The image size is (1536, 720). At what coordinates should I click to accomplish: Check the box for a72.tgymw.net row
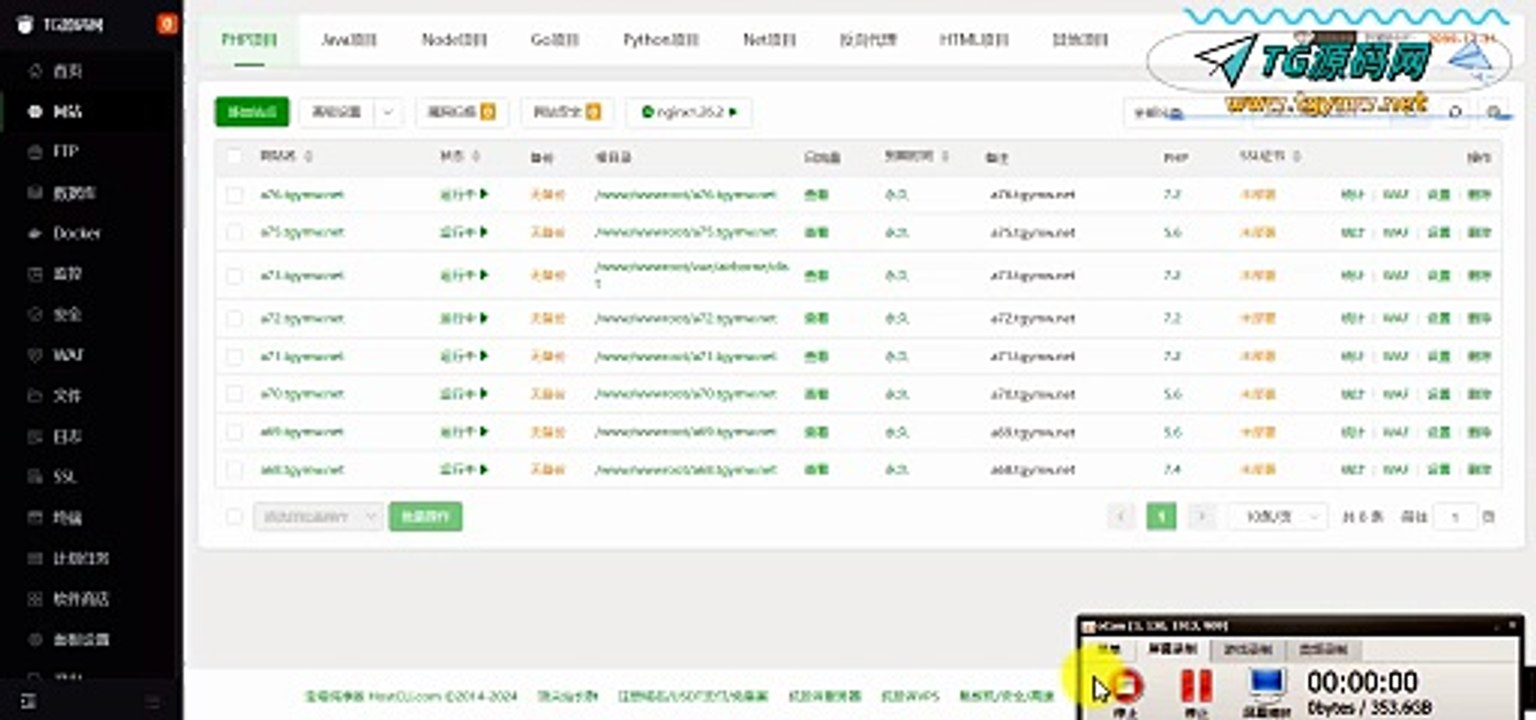click(x=234, y=318)
